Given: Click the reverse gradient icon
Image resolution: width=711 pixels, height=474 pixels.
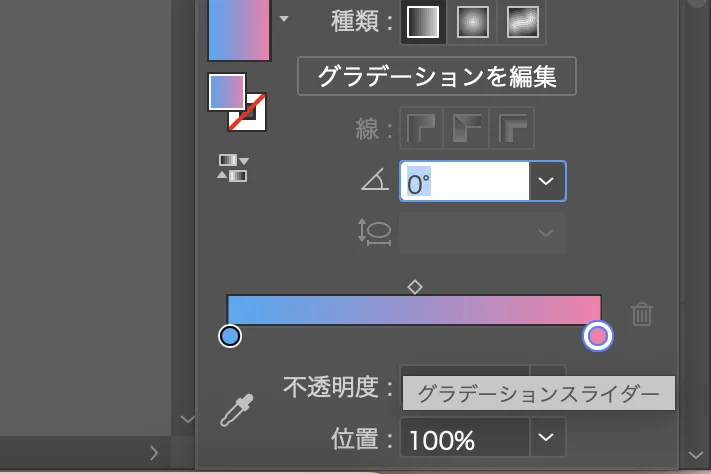Looking at the screenshot, I should click(x=232, y=168).
